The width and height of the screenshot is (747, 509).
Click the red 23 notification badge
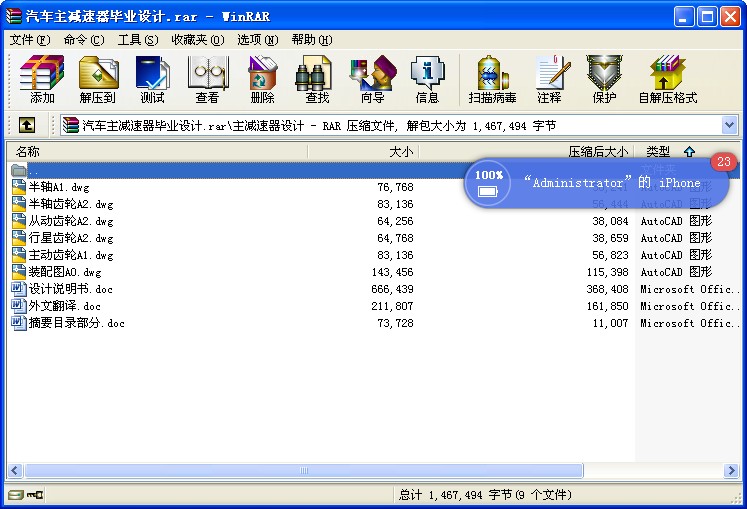[x=724, y=162]
